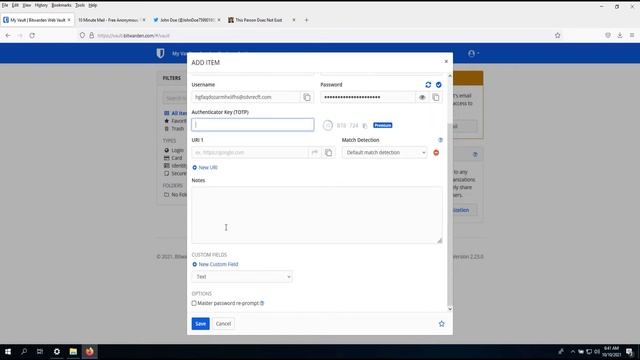Viewport: 640px width, 360px height.
Task: Click the Bitwarden shield logo
Action: 160,53
